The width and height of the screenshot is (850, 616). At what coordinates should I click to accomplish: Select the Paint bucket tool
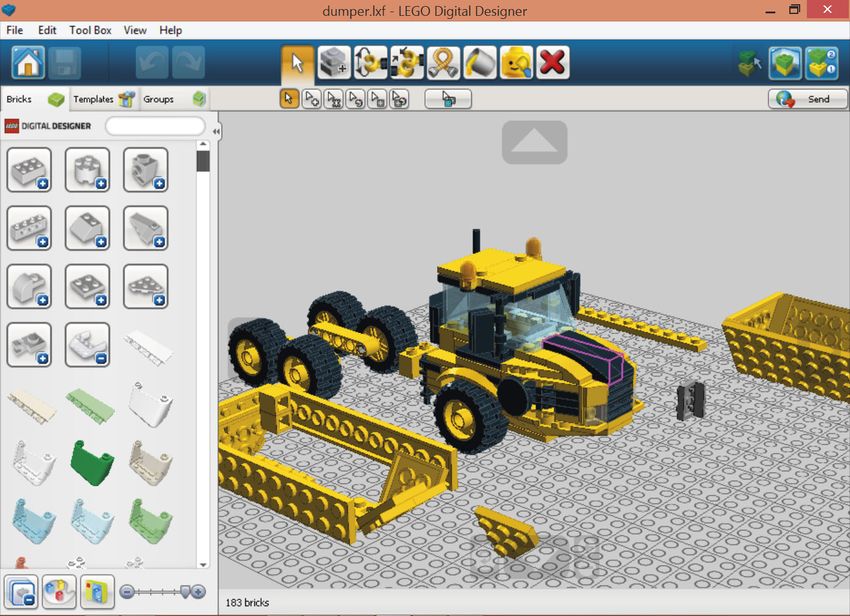[480, 62]
